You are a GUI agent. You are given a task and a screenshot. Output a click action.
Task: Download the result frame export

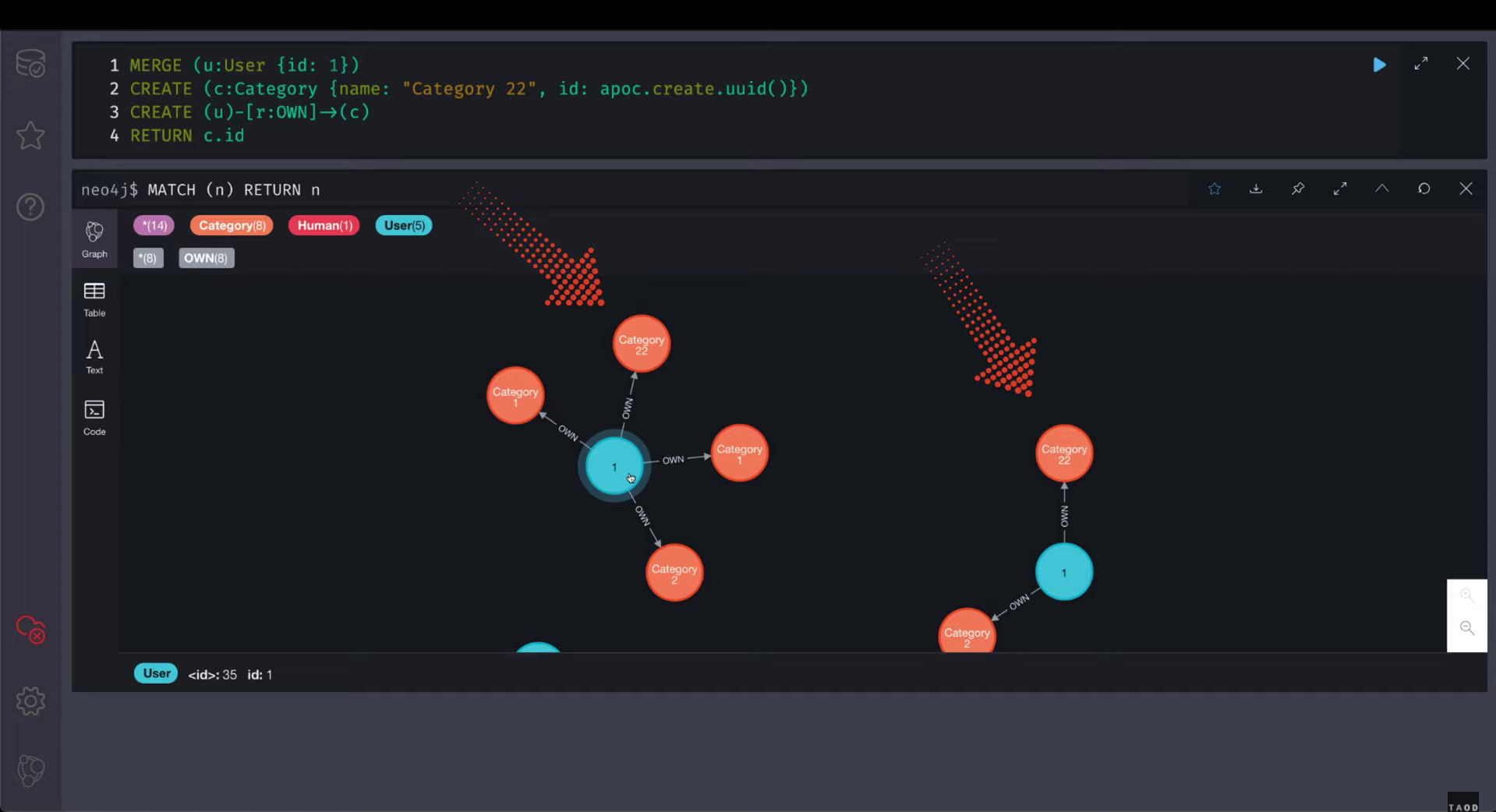tap(1256, 189)
